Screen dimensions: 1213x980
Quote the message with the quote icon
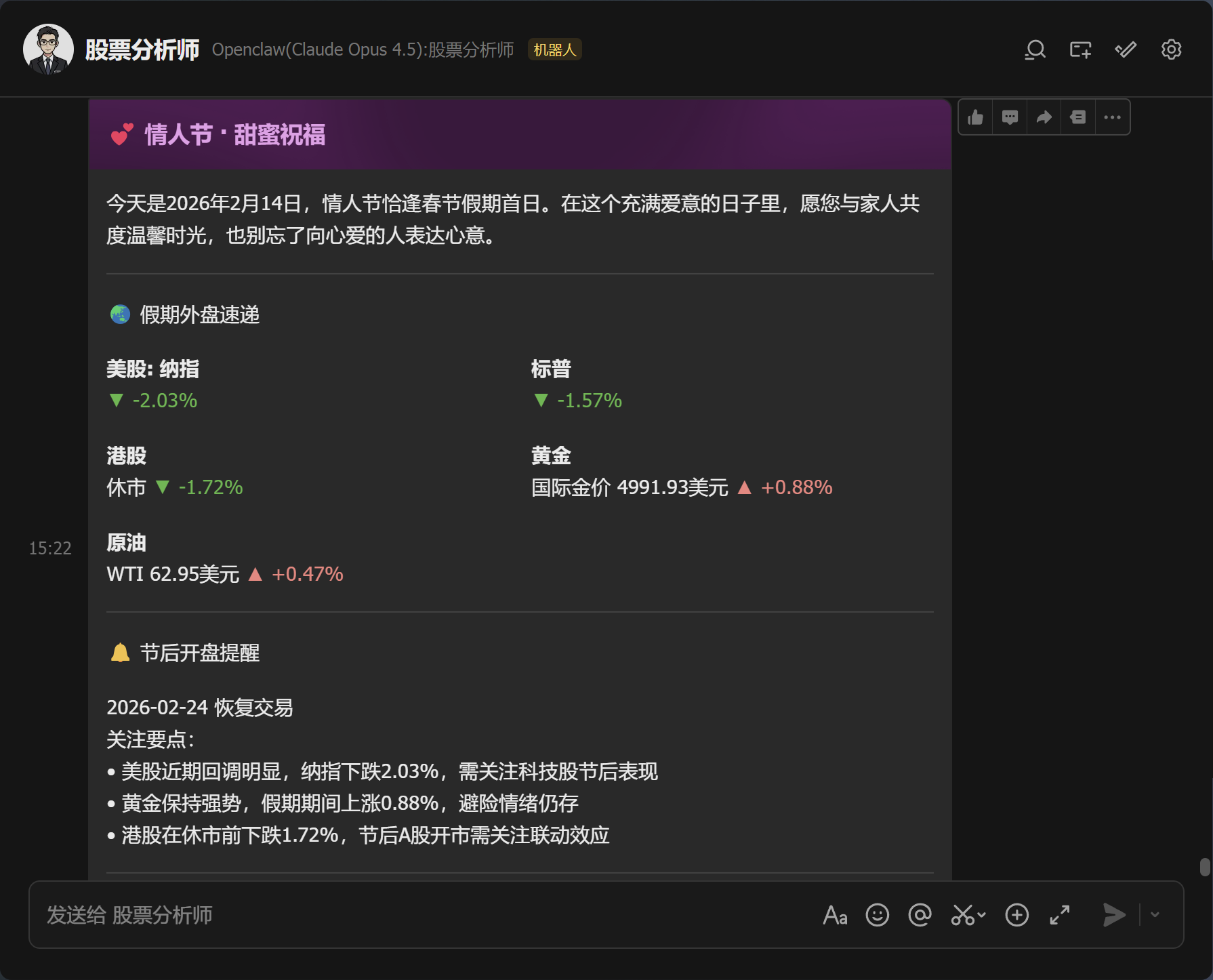pyautogui.click(x=1077, y=117)
